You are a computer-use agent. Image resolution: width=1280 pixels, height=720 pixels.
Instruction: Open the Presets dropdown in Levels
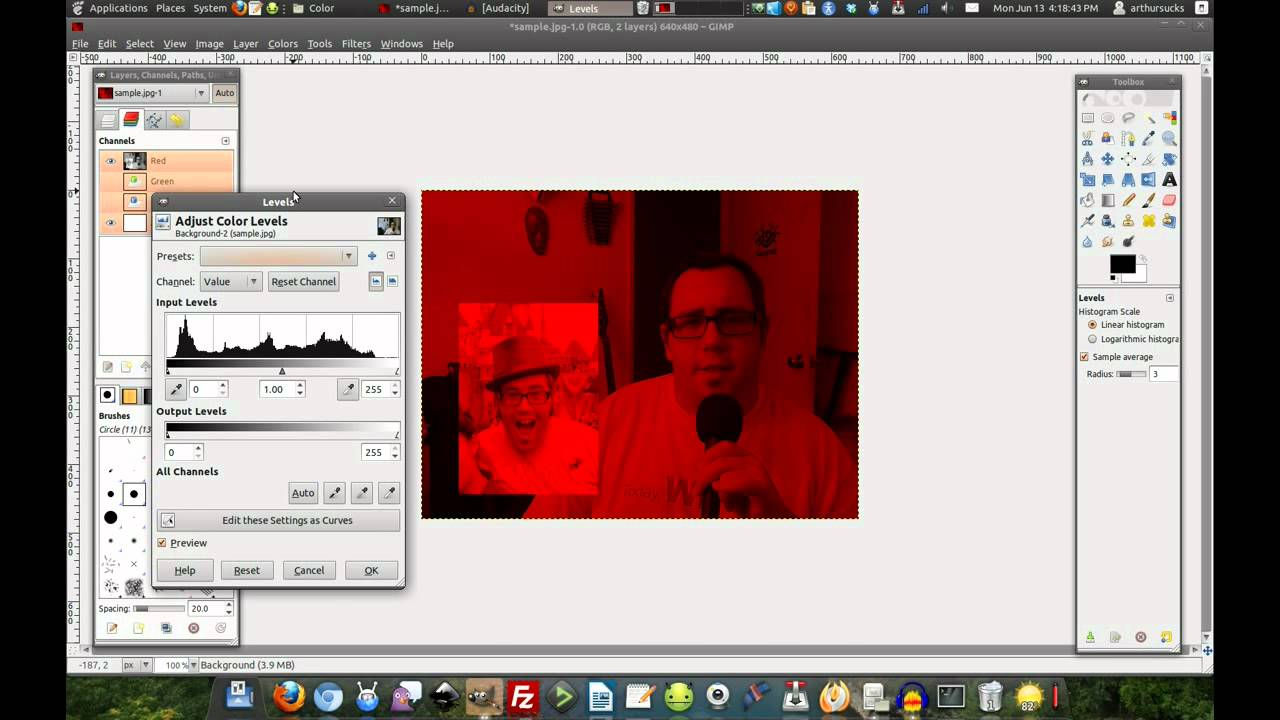(x=278, y=256)
